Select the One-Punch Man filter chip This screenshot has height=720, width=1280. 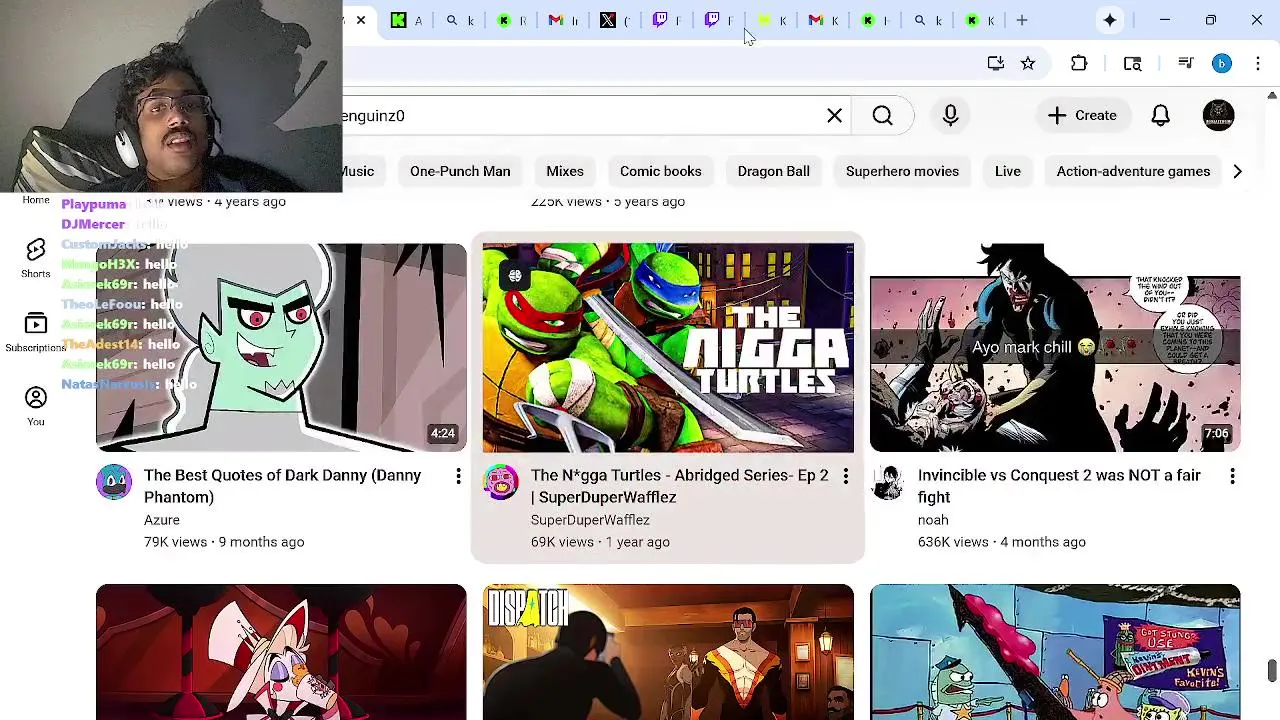point(460,171)
